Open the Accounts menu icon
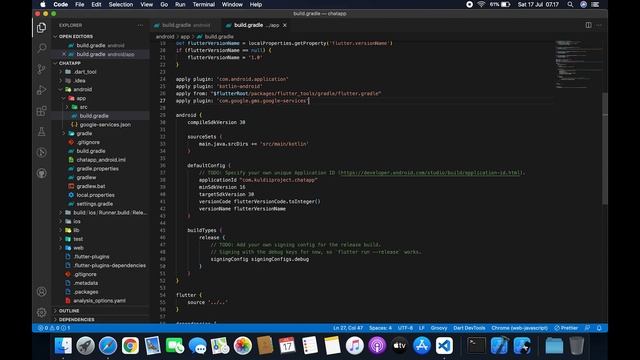 tap(42, 291)
